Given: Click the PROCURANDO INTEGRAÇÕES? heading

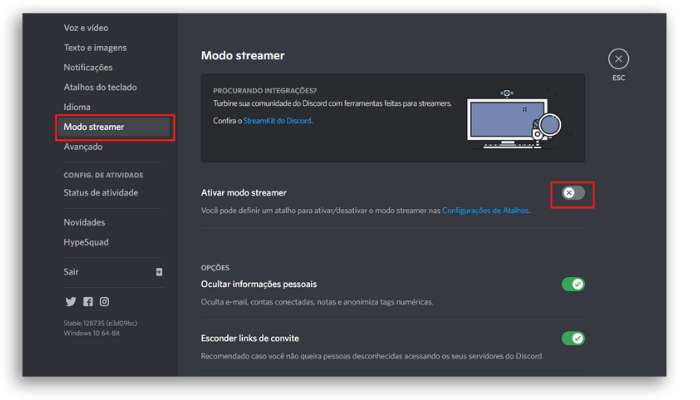Looking at the screenshot, I should (x=265, y=91).
